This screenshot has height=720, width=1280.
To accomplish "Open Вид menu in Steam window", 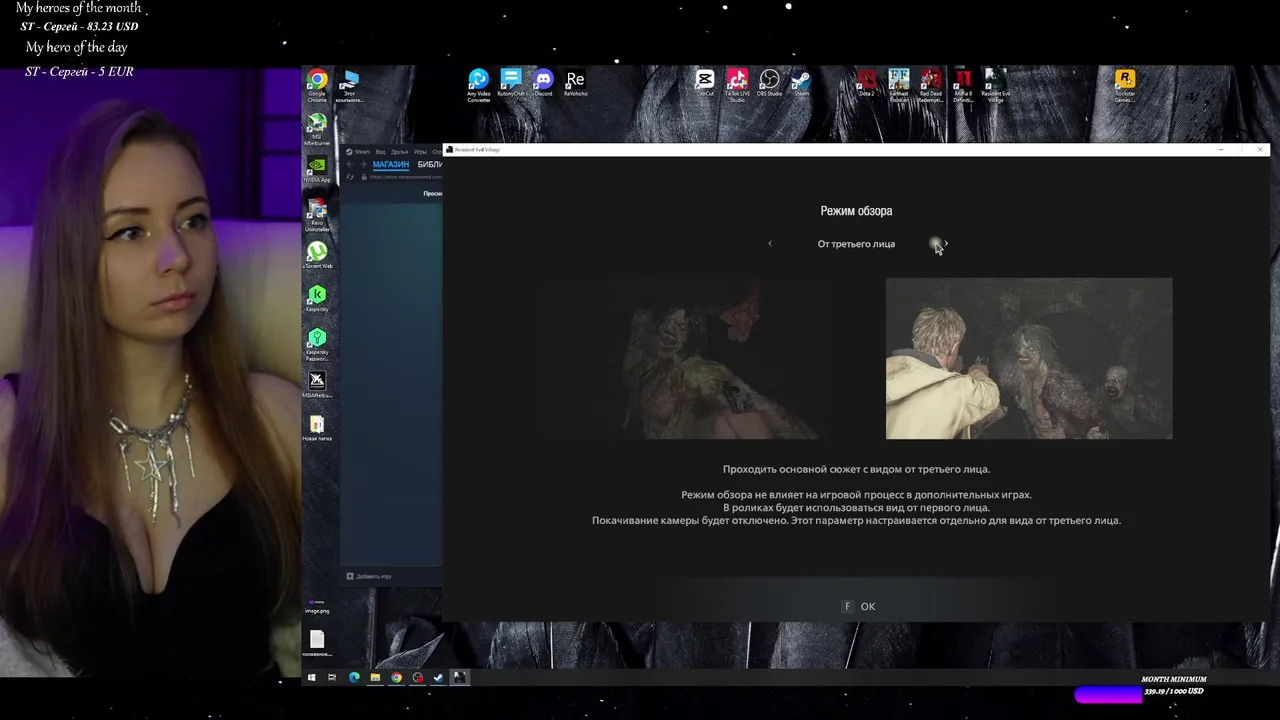I will click(x=381, y=152).
